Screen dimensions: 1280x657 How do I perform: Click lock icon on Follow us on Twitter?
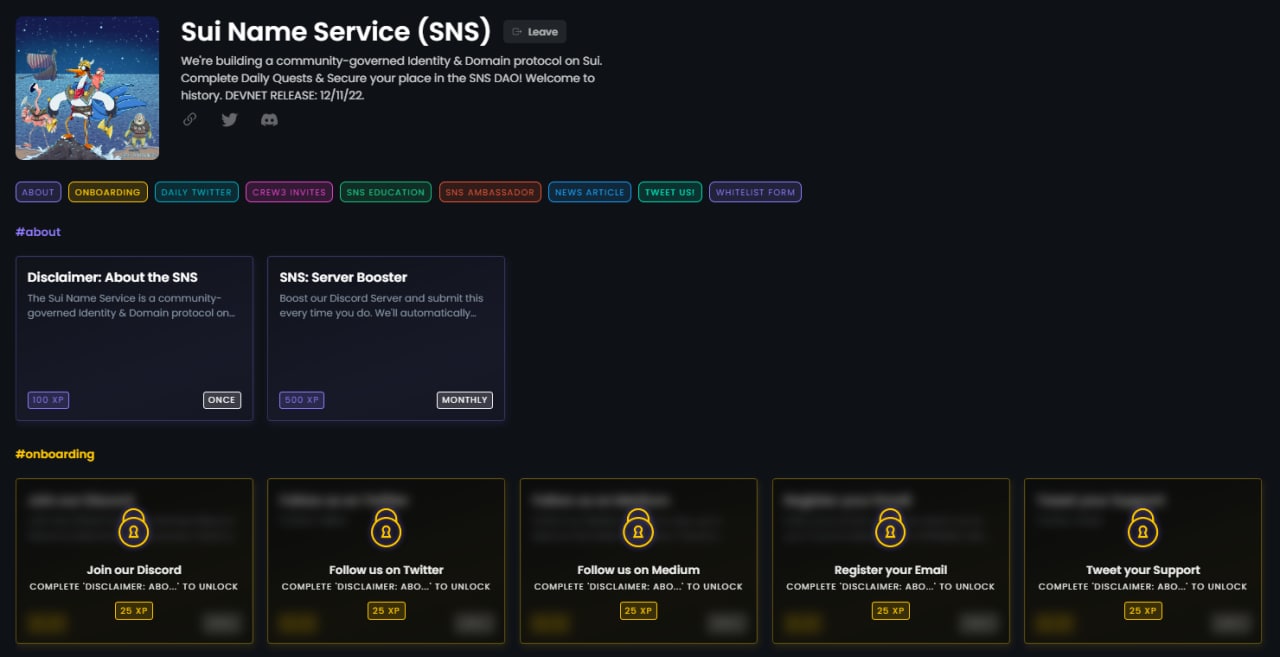point(386,527)
